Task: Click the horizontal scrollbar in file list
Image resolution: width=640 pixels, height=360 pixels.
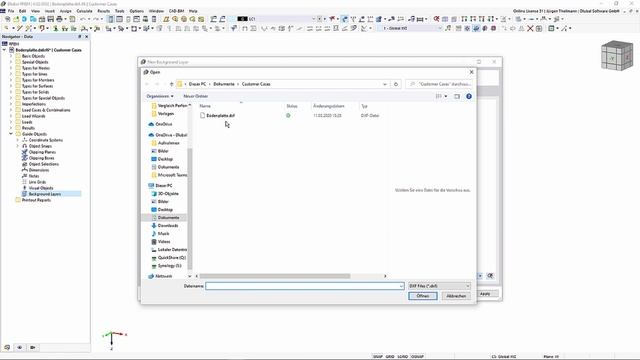Action: 275,276
